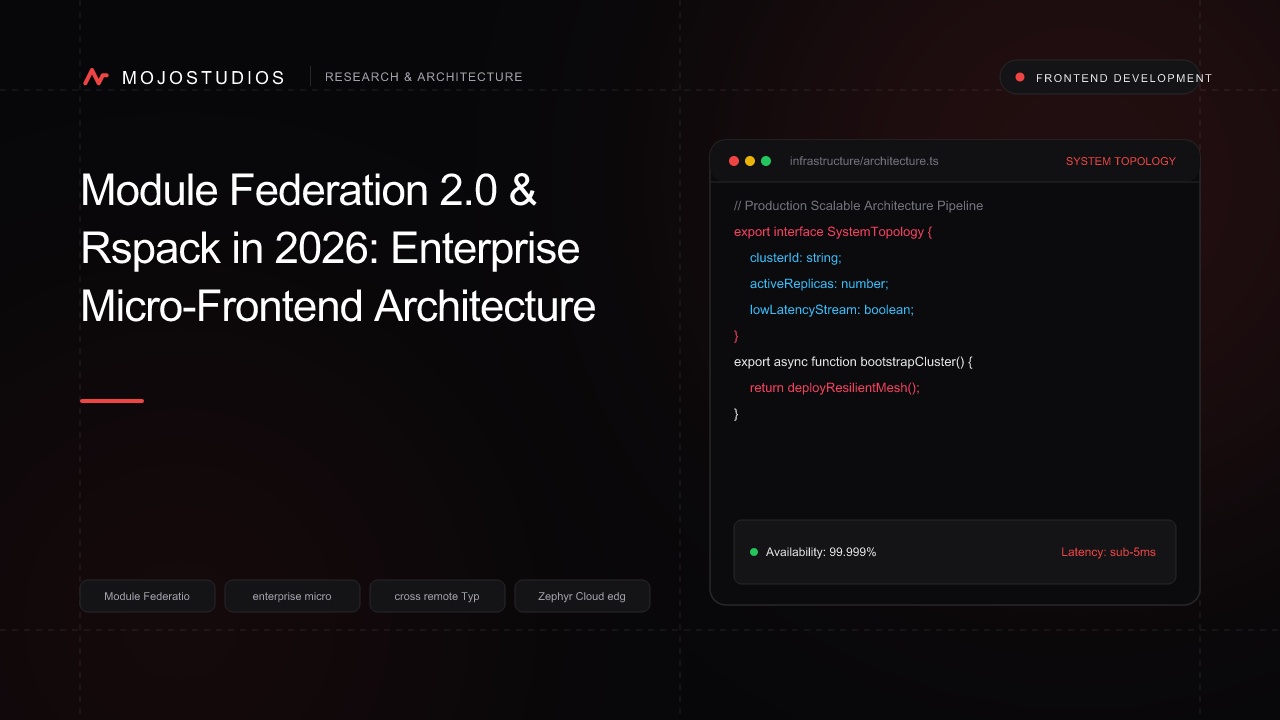Click the Latency: sub-5ms indicator
The image size is (1280, 720).
(x=1108, y=552)
